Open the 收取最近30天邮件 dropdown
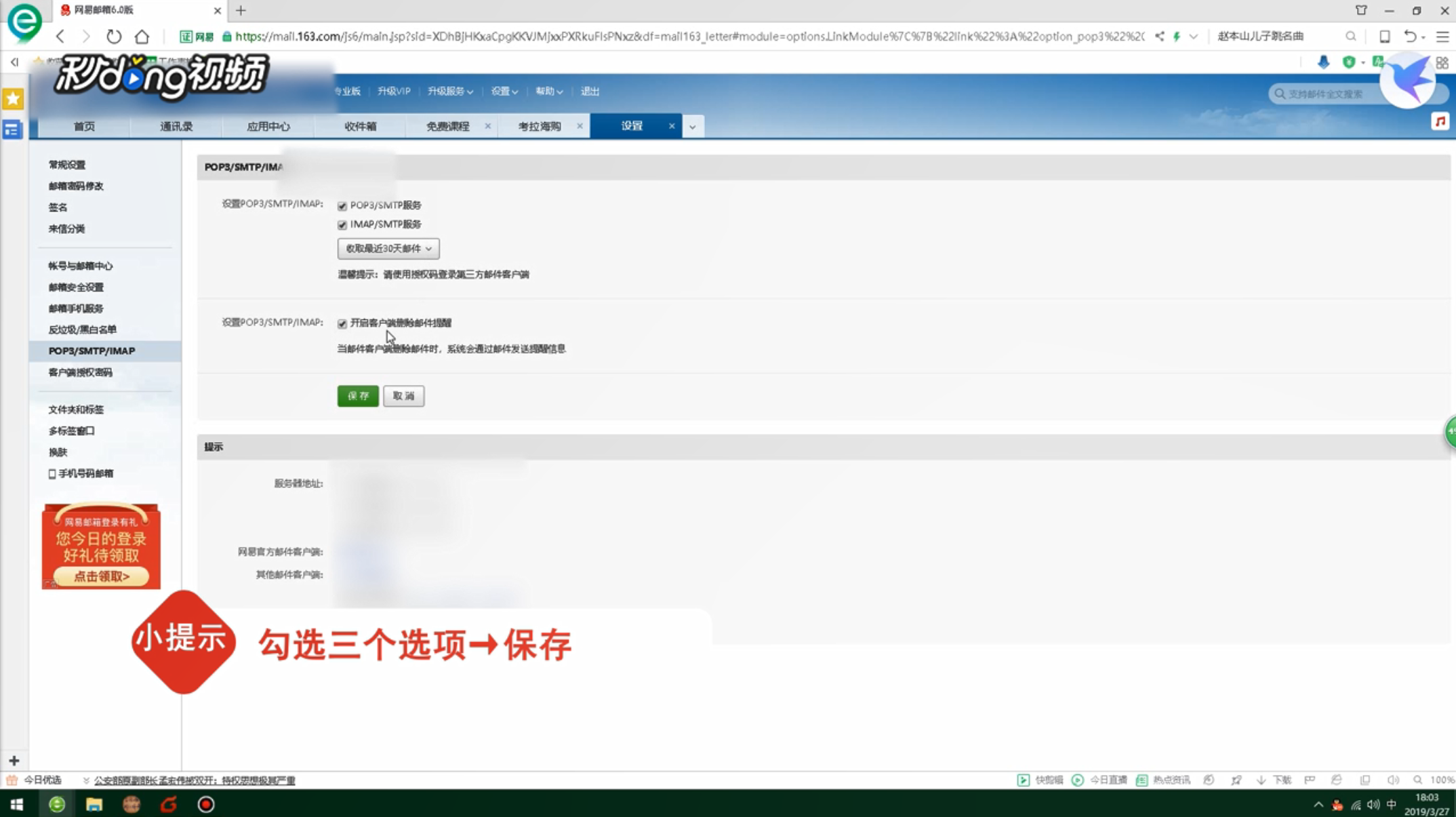Viewport: 1456px width, 817px height. coord(388,249)
